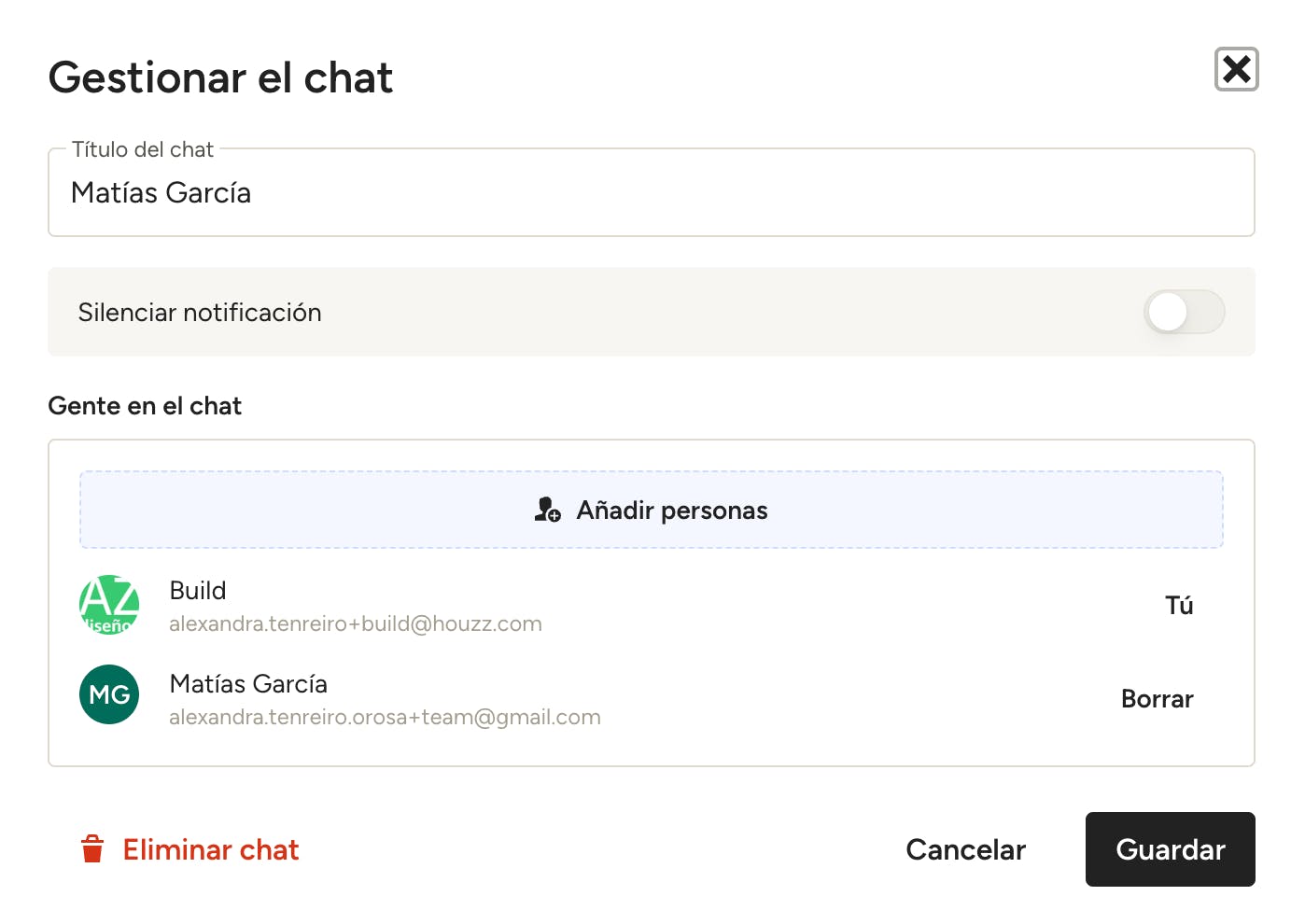Image resolution: width=1305 pixels, height=924 pixels.
Task: Select the Build participant name
Action: [198, 591]
